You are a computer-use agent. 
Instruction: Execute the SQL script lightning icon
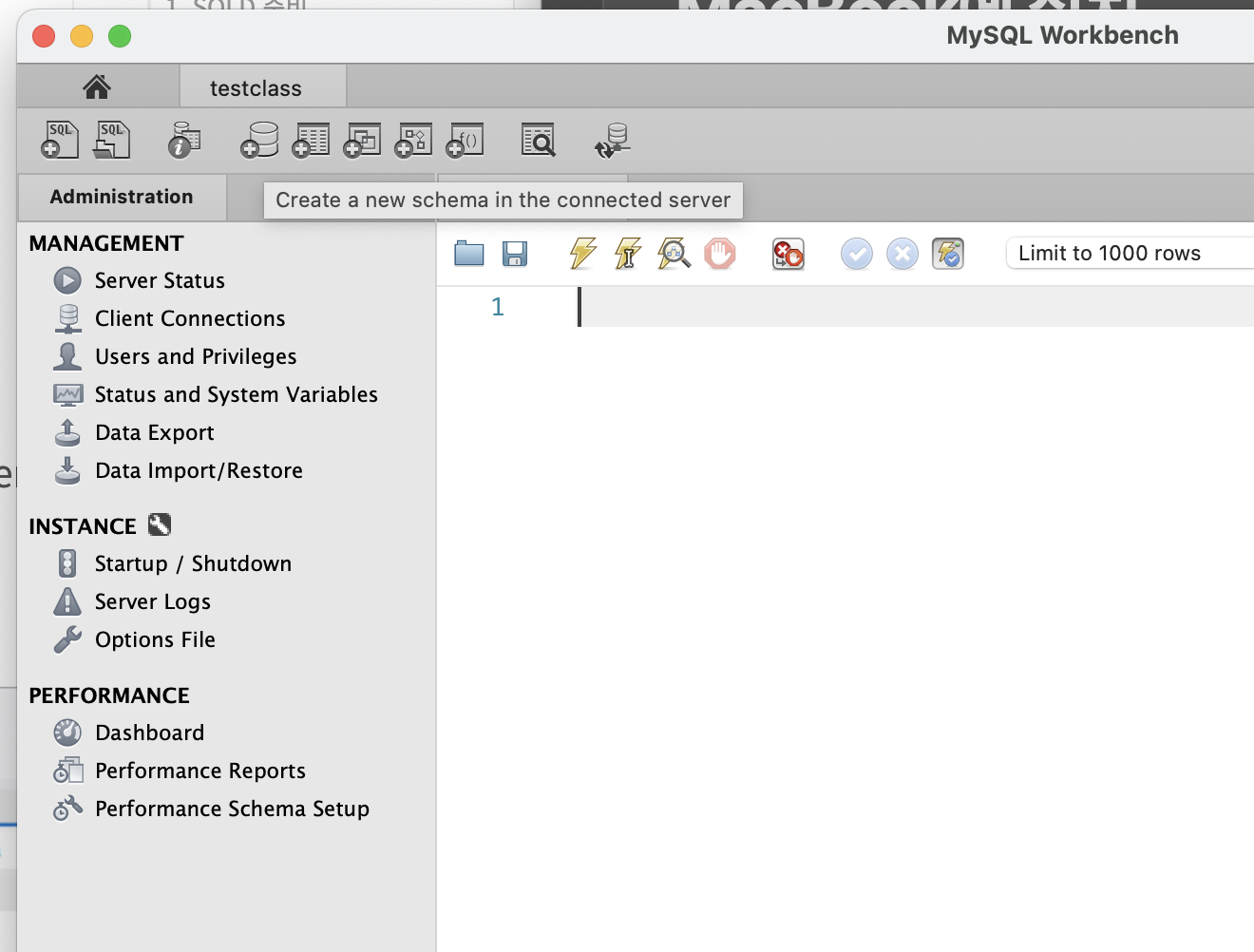coord(582,253)
